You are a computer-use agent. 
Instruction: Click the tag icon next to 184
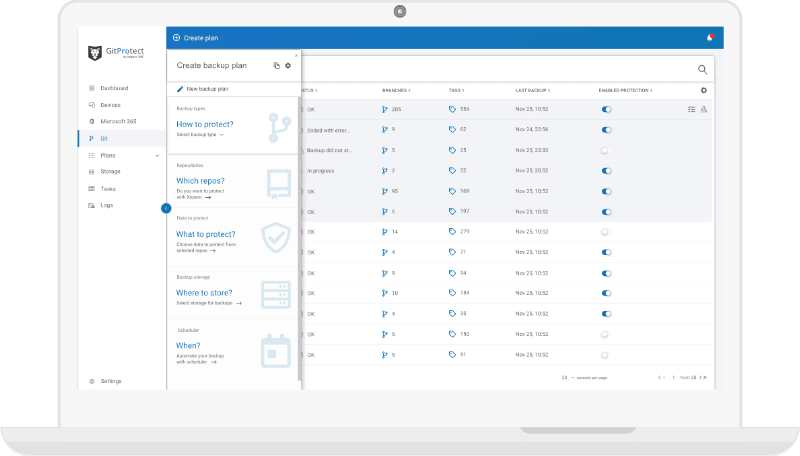coord(452,293)
